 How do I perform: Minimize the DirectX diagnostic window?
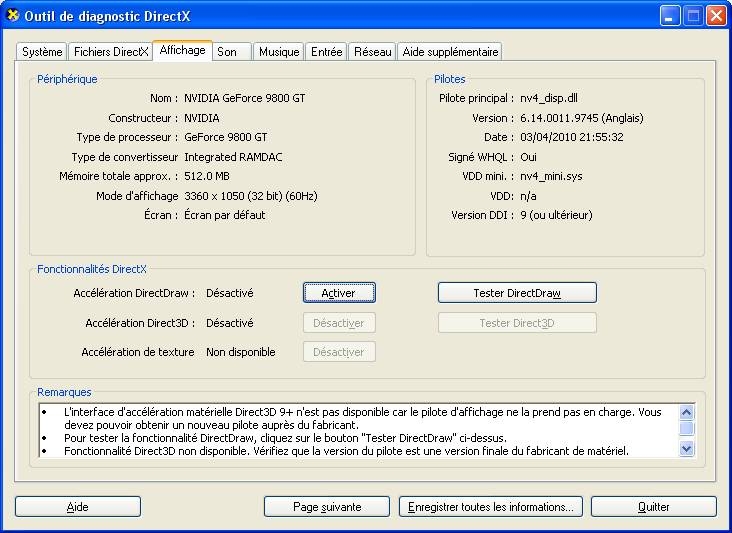[670, 15]
